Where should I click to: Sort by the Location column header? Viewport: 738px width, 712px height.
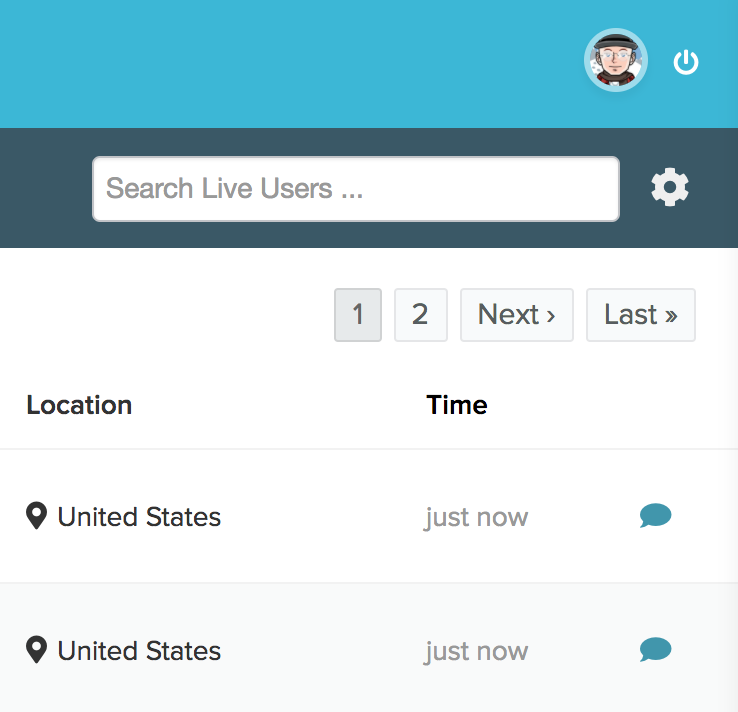pyautogui.click(x=79, y=405)
